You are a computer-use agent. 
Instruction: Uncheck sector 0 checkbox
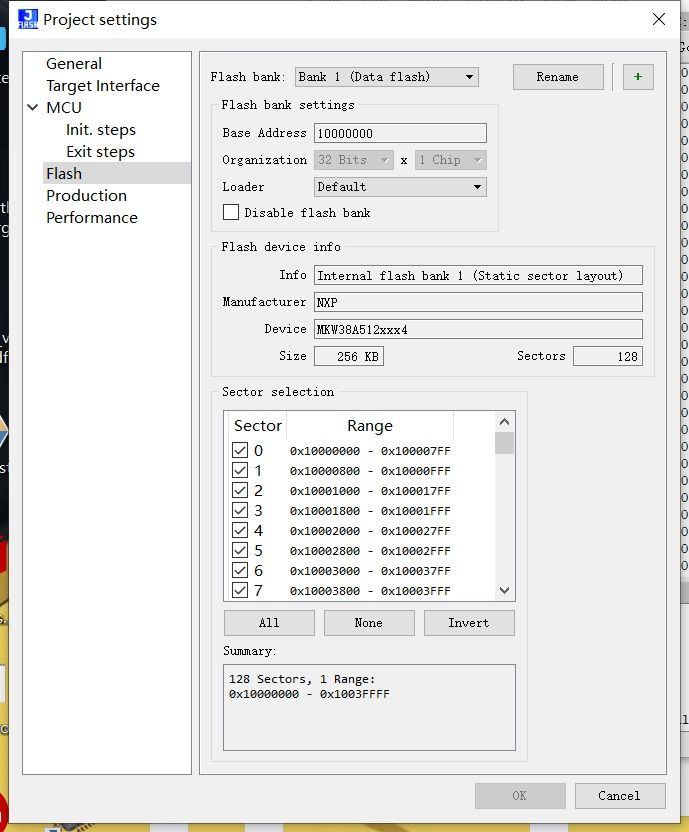pyautogui.click(x=240, y=450)
